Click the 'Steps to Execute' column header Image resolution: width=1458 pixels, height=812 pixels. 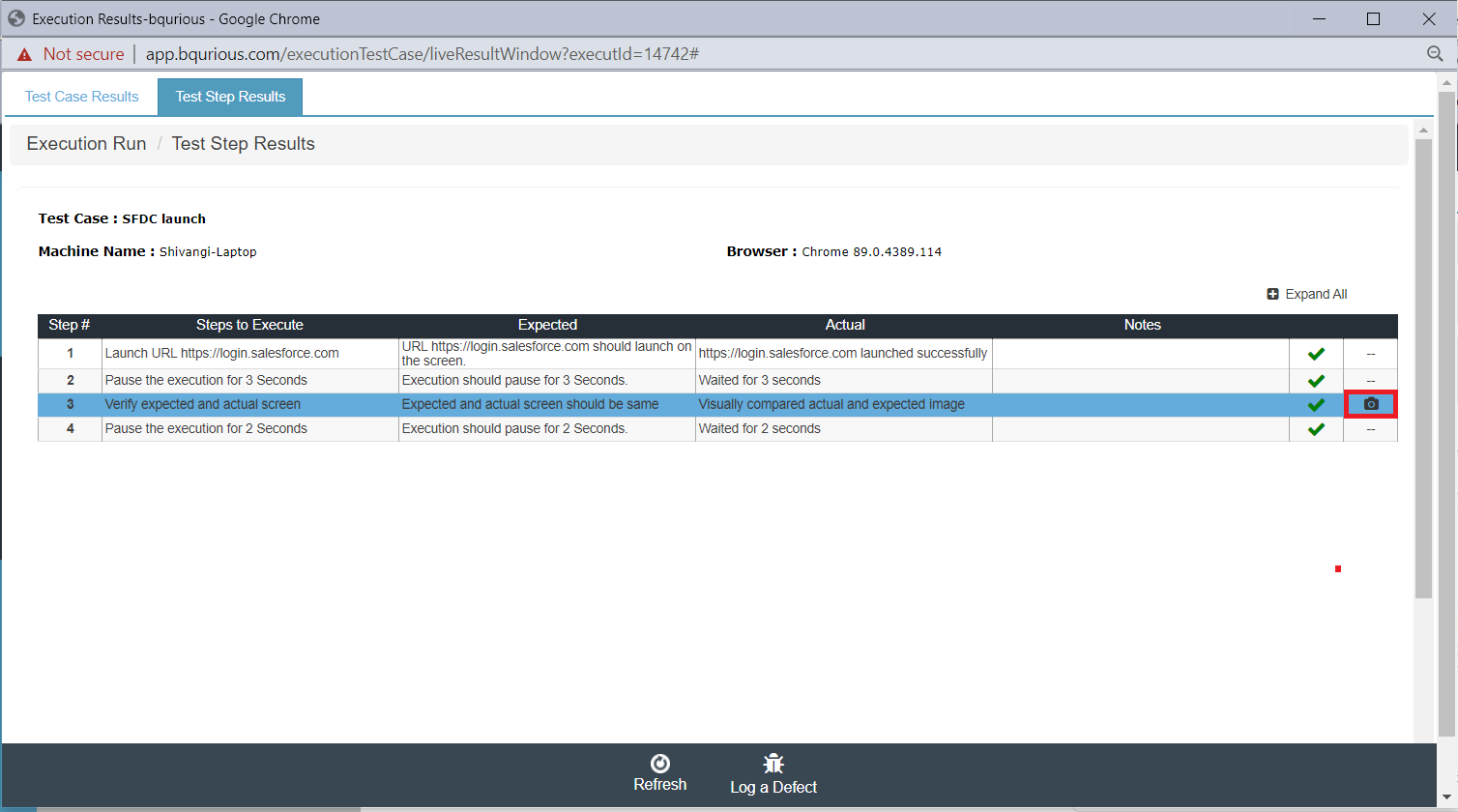click(249, 325)
